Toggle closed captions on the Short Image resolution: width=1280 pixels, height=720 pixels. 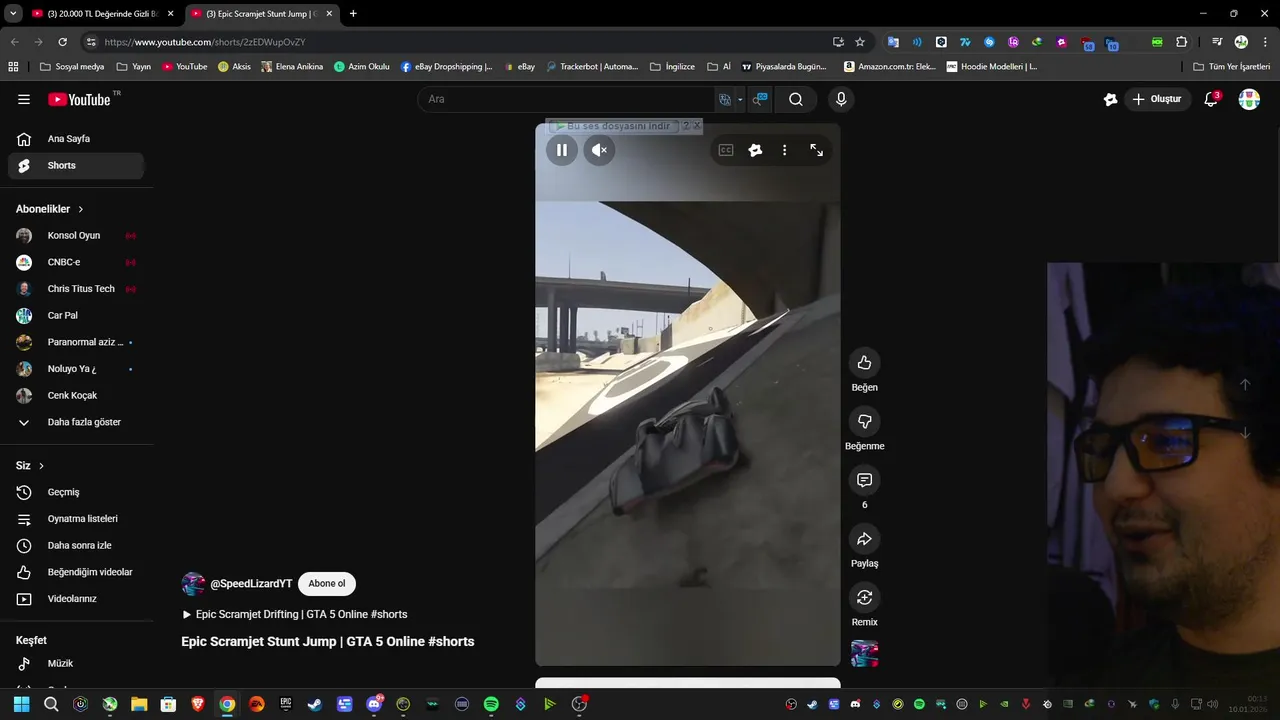(x=726, y=150)
